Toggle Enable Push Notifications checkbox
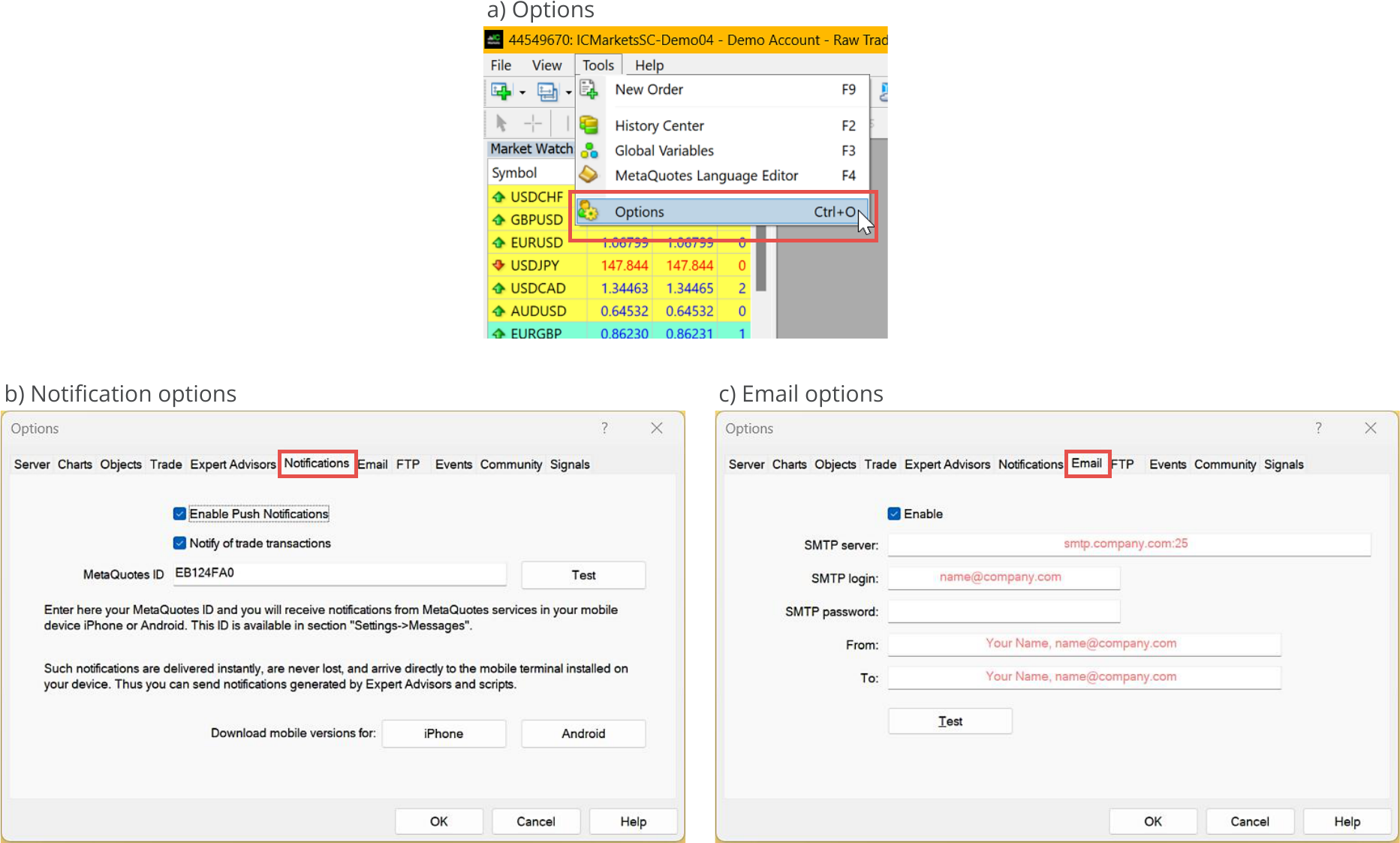This screenshot has height=843, width=1400. pyautogui.click(x=179, y=513)
